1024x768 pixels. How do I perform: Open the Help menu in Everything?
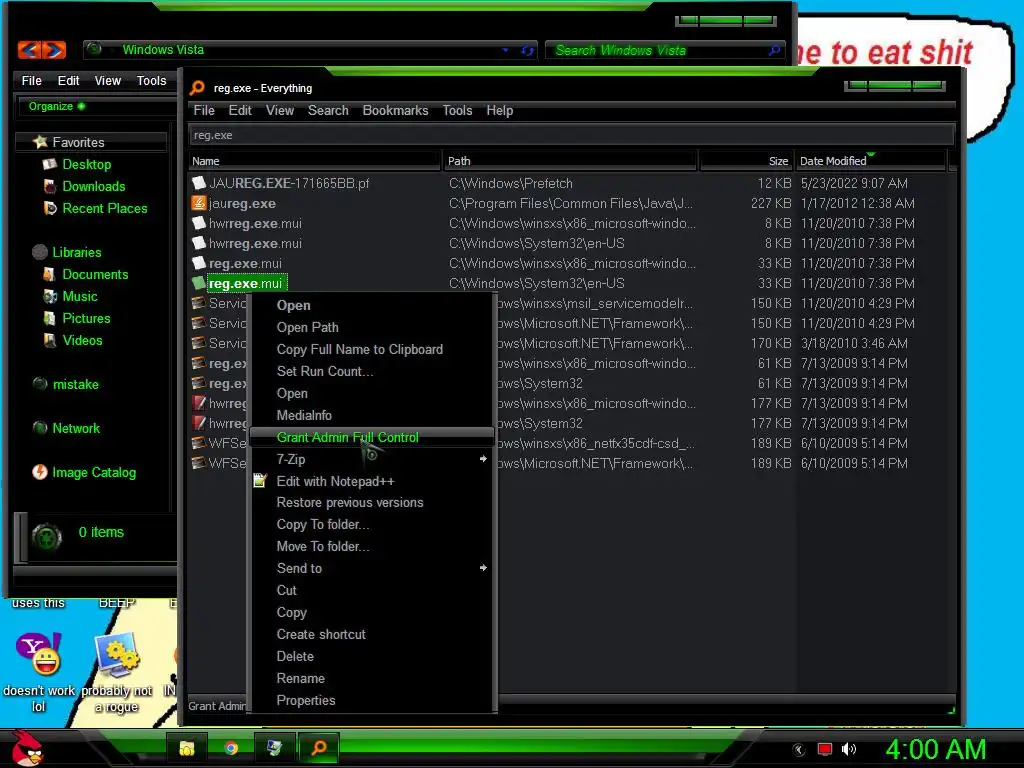(499, 111)
